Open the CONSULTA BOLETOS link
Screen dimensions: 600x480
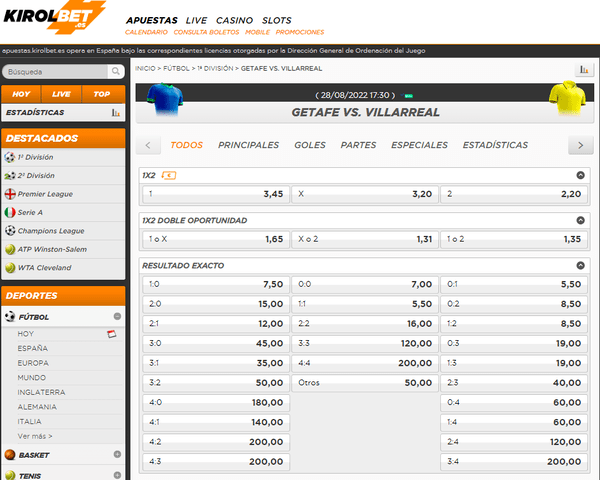(206, 32)
